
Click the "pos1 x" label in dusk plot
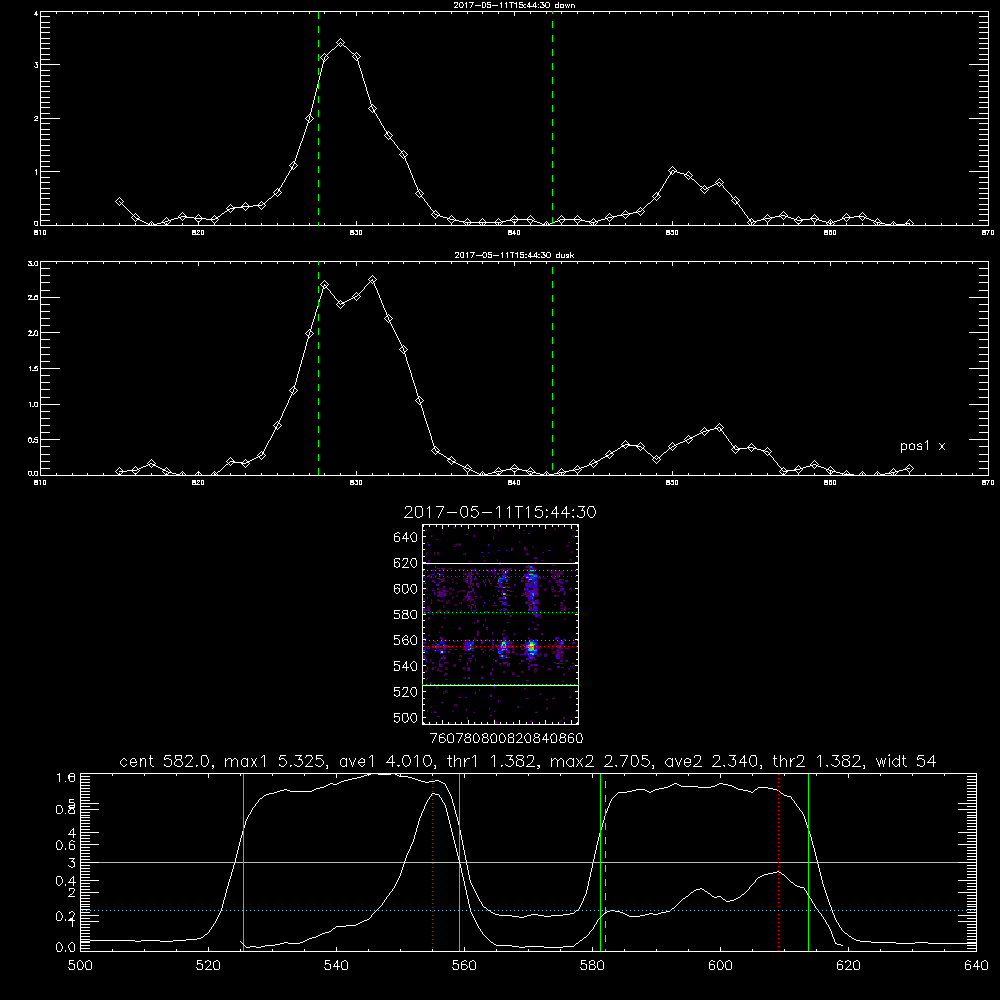pyautogui.click(x=922, y=446)
